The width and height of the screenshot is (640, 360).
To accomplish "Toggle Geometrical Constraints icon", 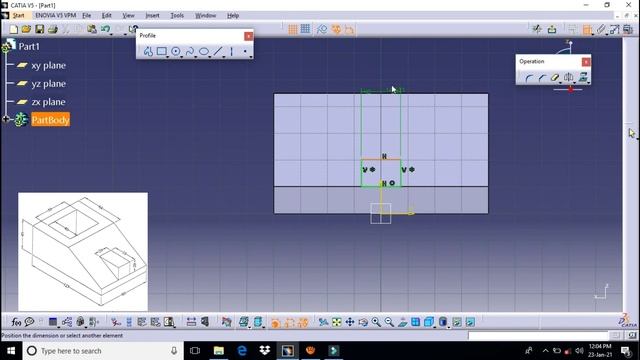I will tap(336, 29).
